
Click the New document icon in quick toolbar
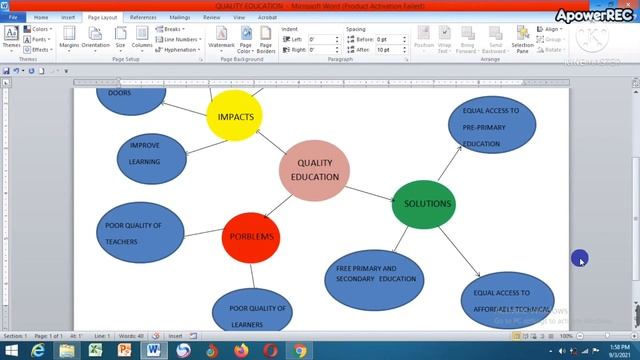[x=42, y=71]
